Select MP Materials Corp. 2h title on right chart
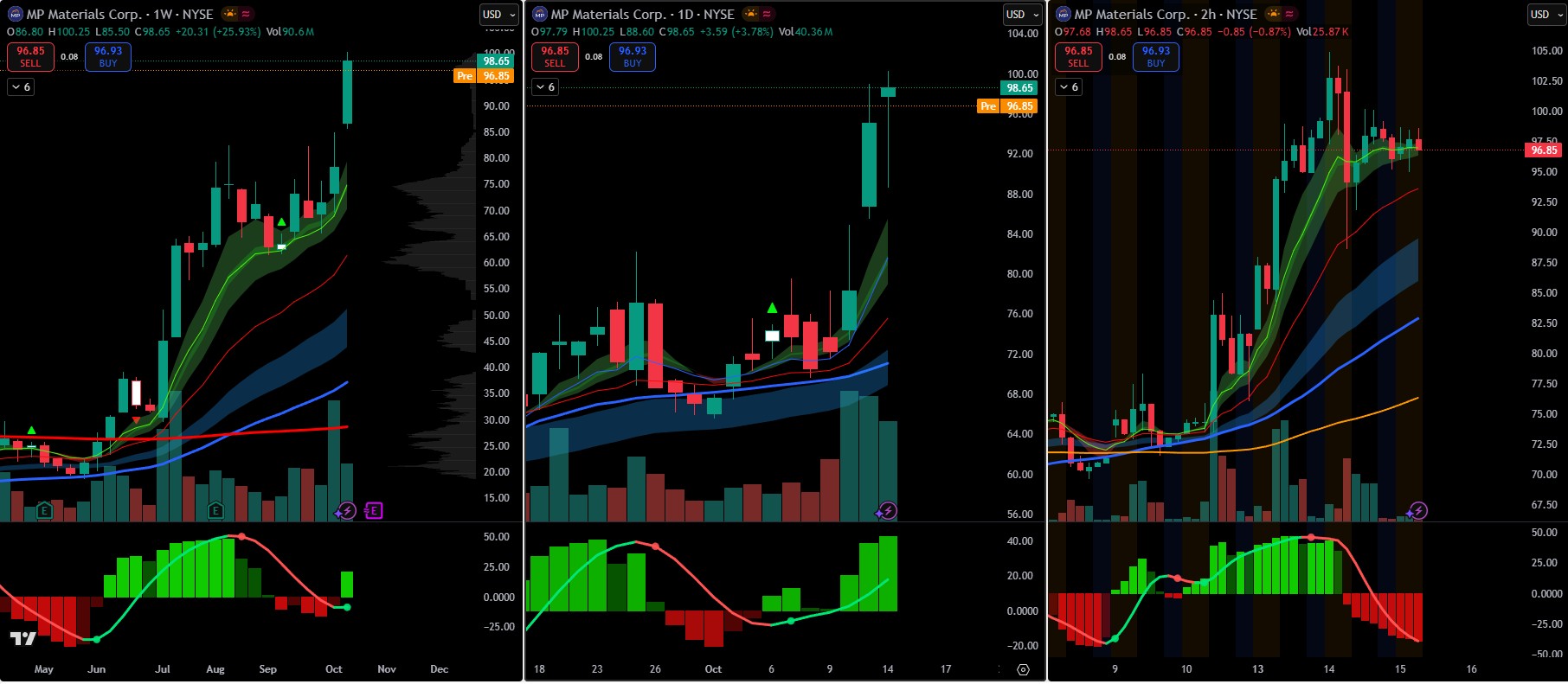The width and height of the screenshot is (1568, 684). pyautogui.click(x=1165, y=15)
